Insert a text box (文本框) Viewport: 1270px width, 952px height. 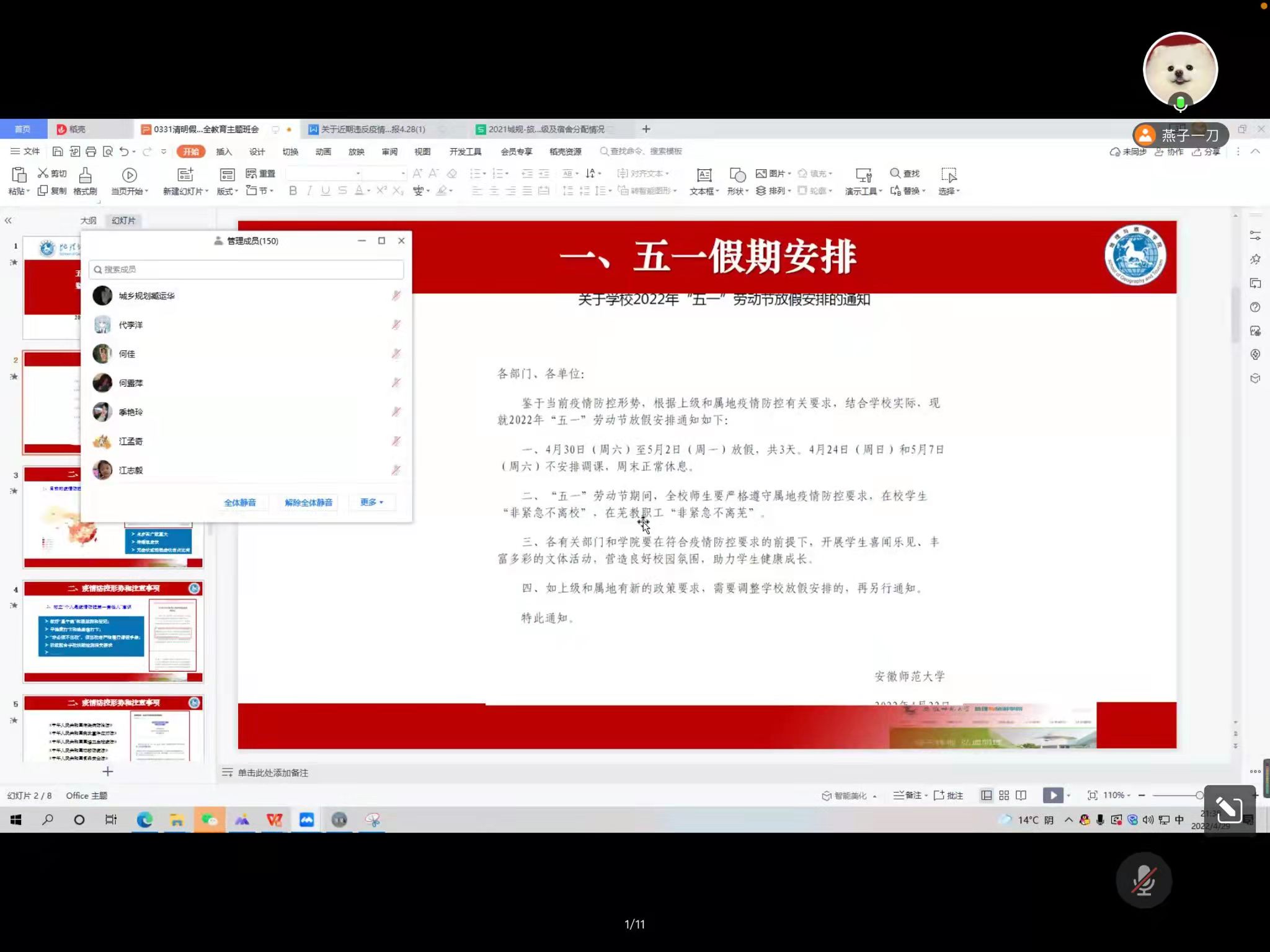pos(704,175)
